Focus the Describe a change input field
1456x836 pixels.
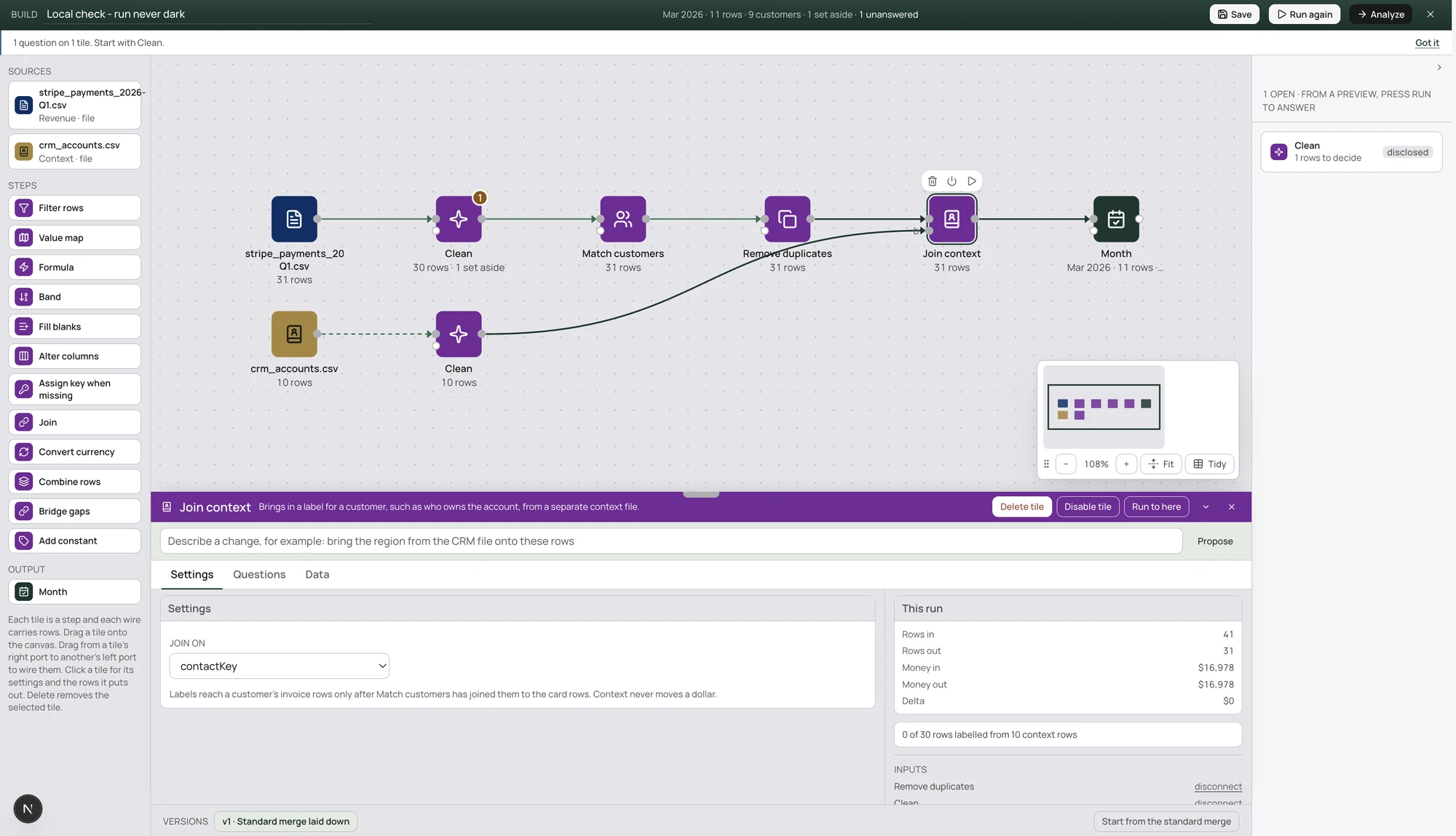pyautogui.click(x=671, y=541)
